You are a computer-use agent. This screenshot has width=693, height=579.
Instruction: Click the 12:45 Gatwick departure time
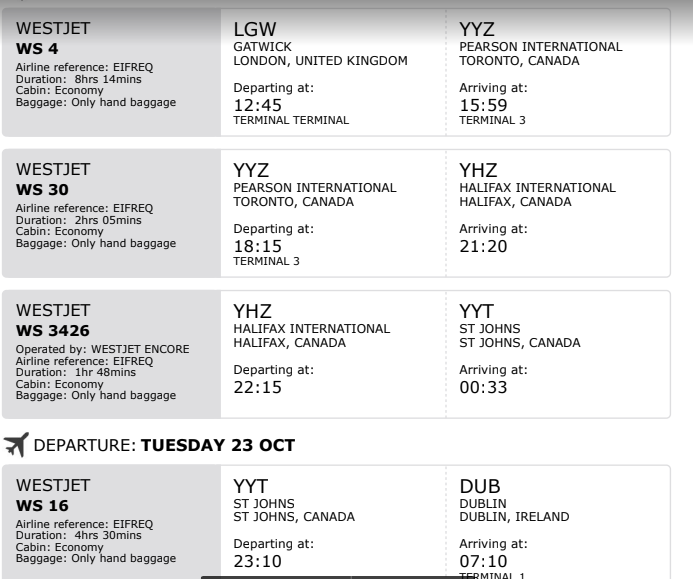[x=257, y=105]
